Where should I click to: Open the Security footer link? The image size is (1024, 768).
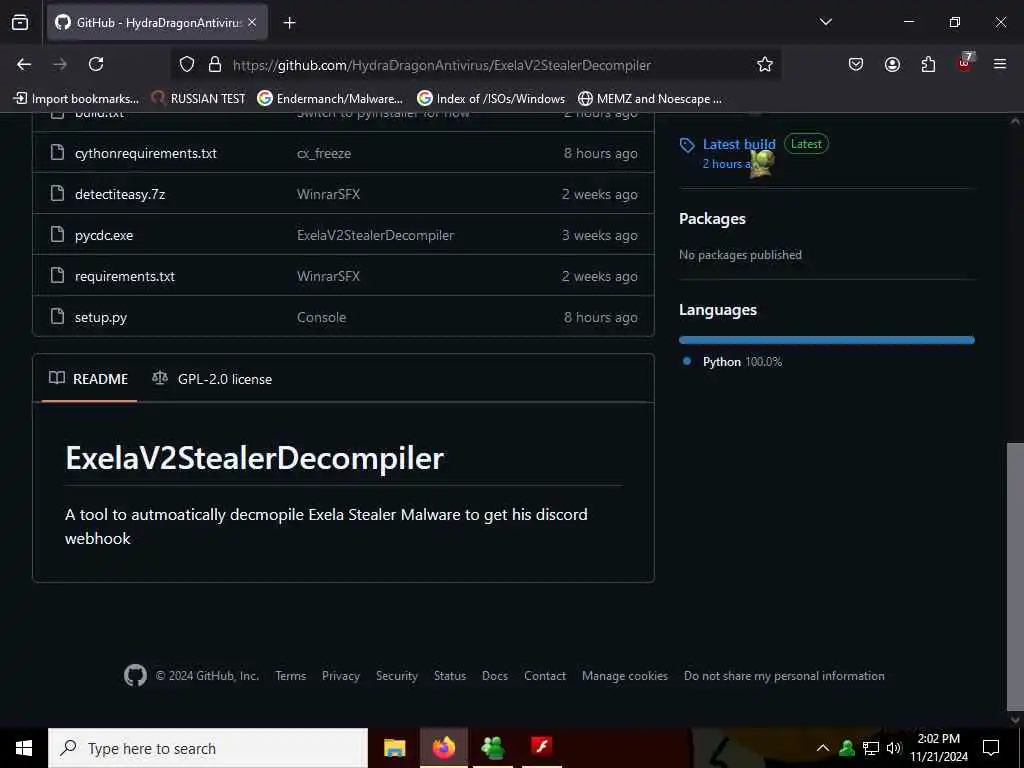coord(396,676)
